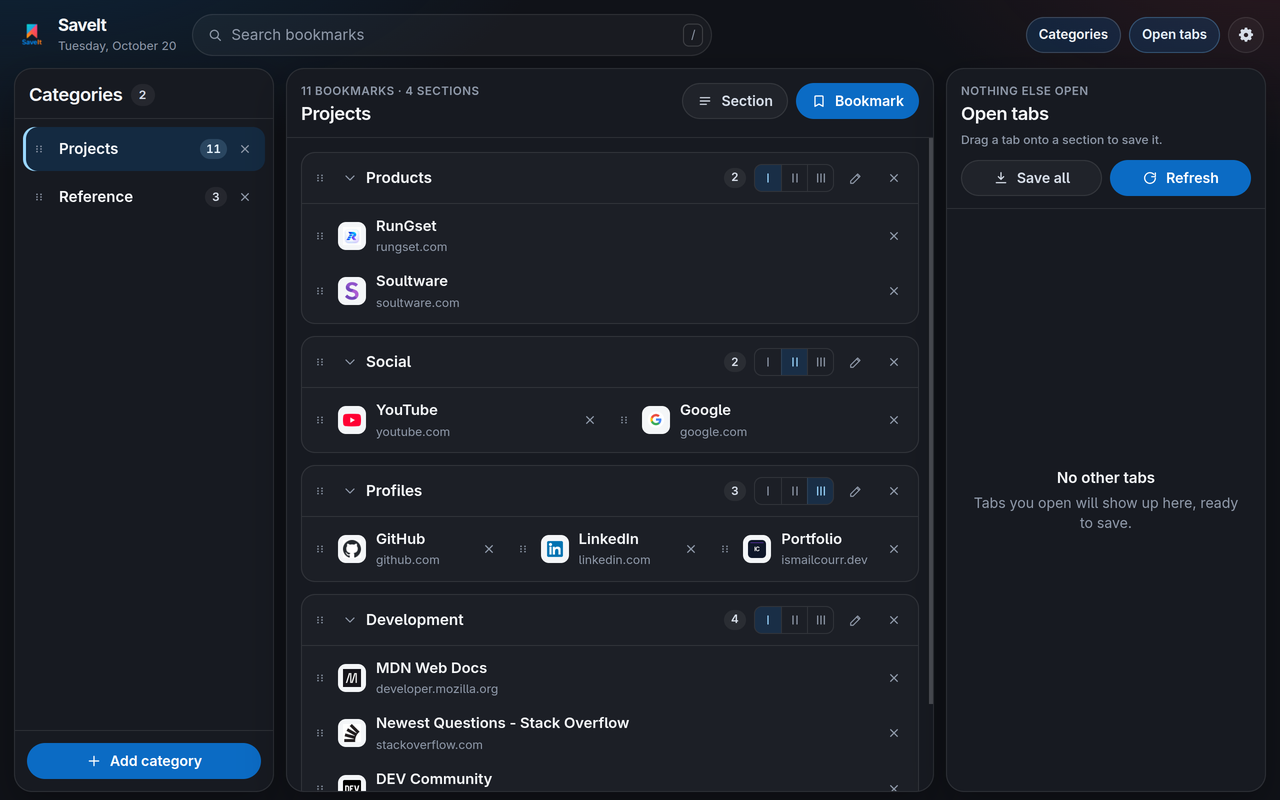Focus the Search bookmarks field
Viewport: 1280px width, 800px height.
(x=452, y=35)
